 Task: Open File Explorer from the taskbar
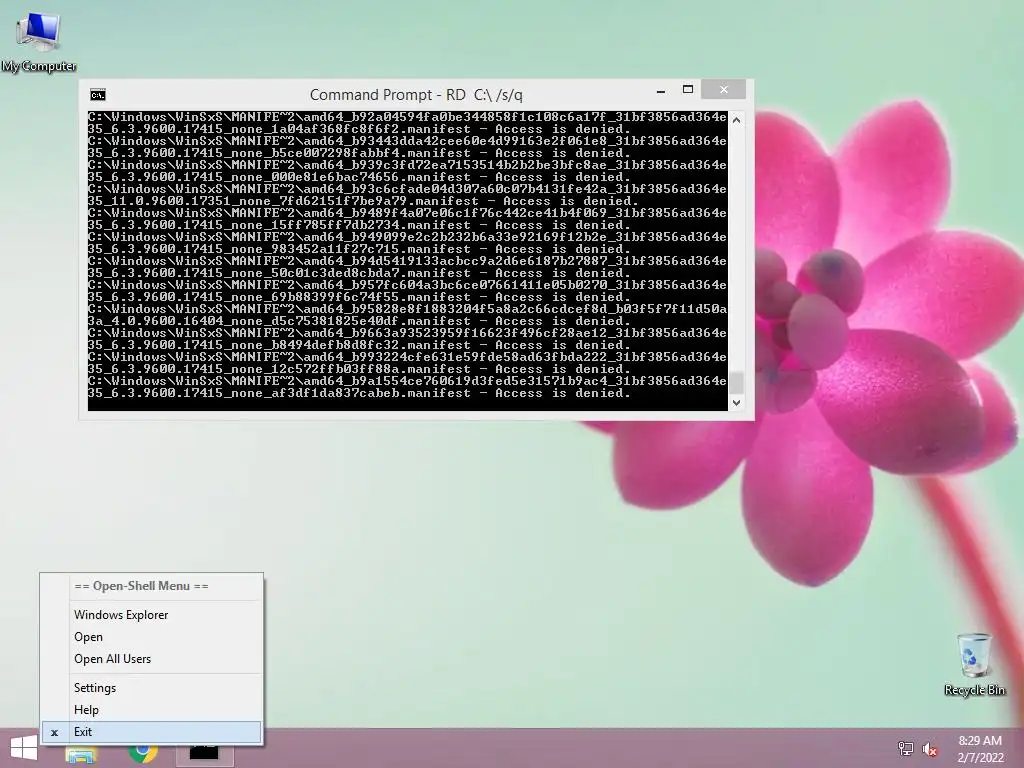pyautogui.click(x=81, y=754)
